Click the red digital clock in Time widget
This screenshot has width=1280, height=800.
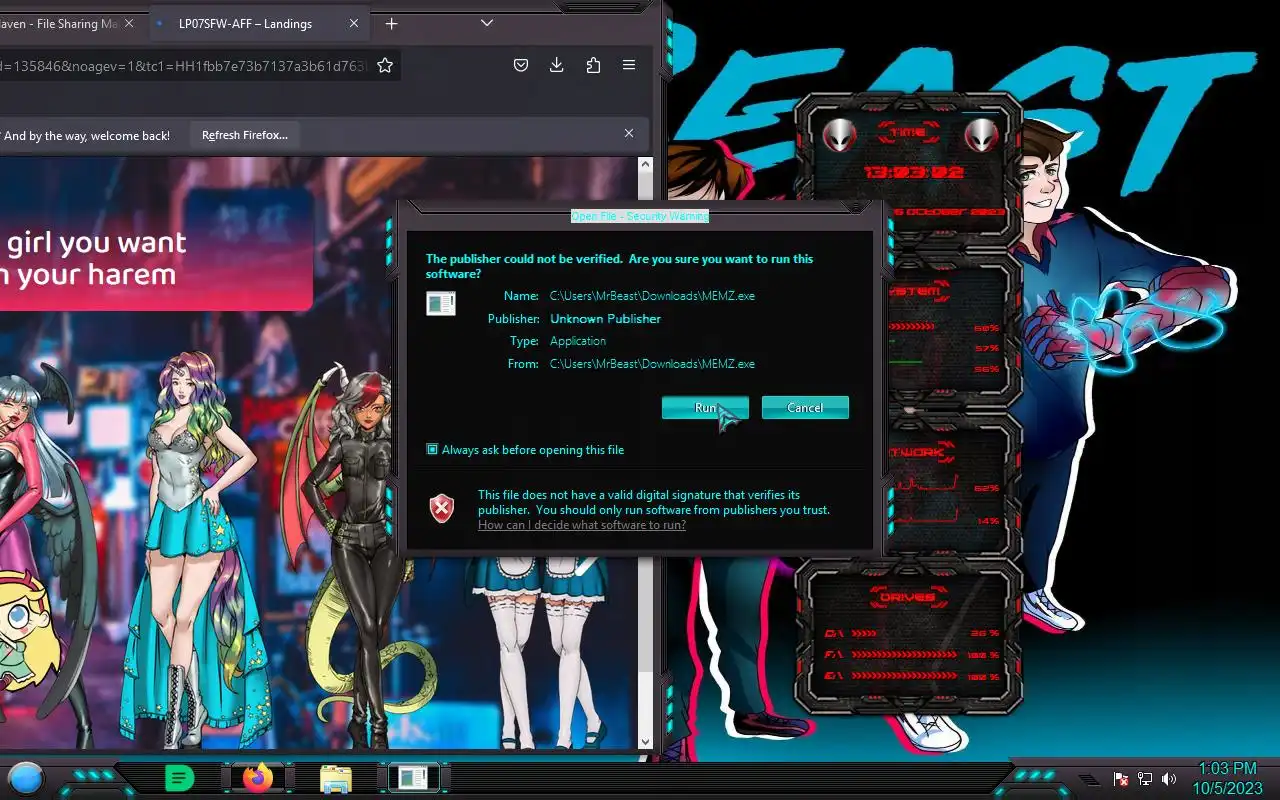[914, 172]
